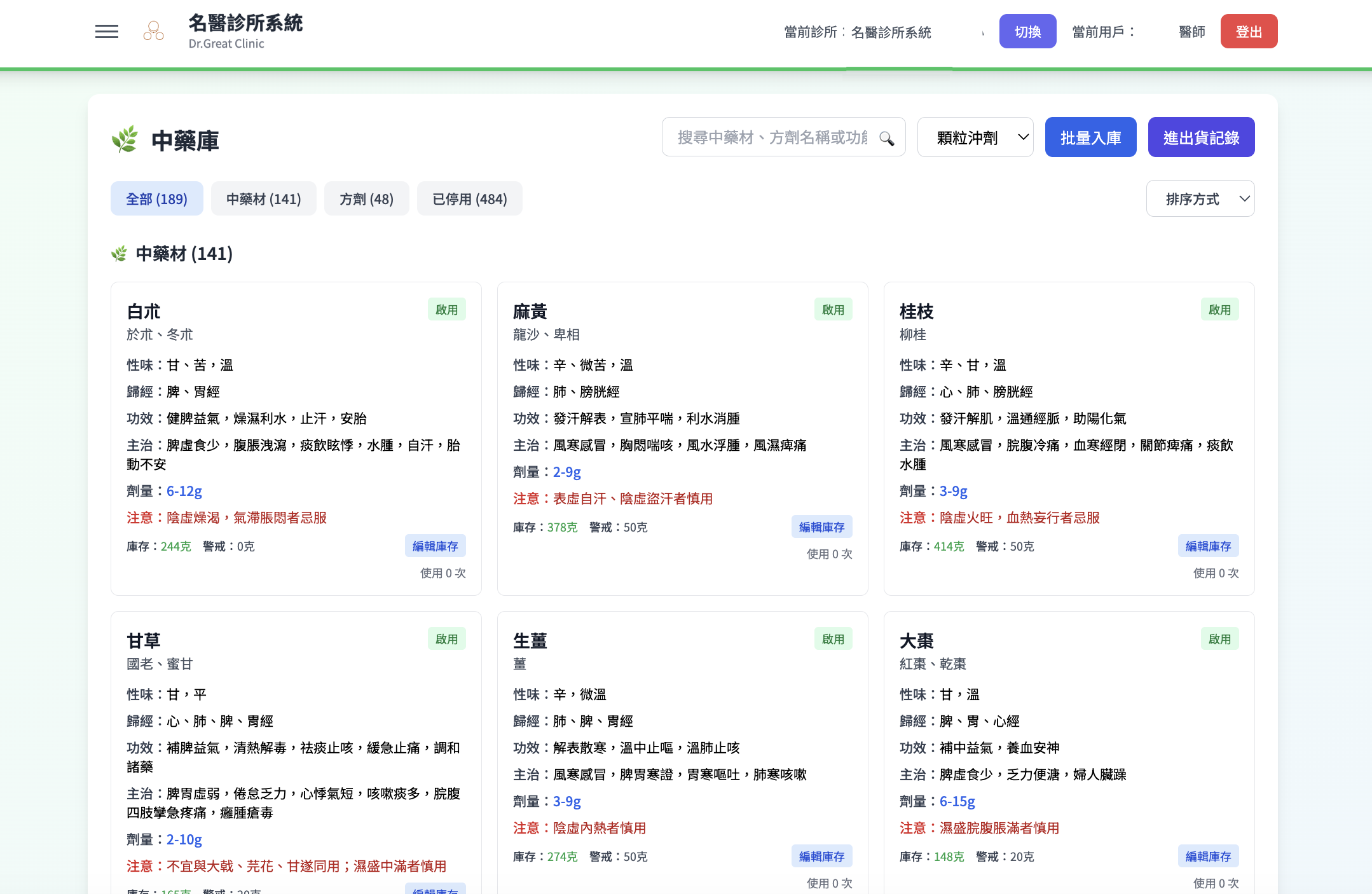Click the 6-12g dosage link on 白术
Image resolution: width=1372 pixels, height=894 pixels.
click(x=183, y=491)
